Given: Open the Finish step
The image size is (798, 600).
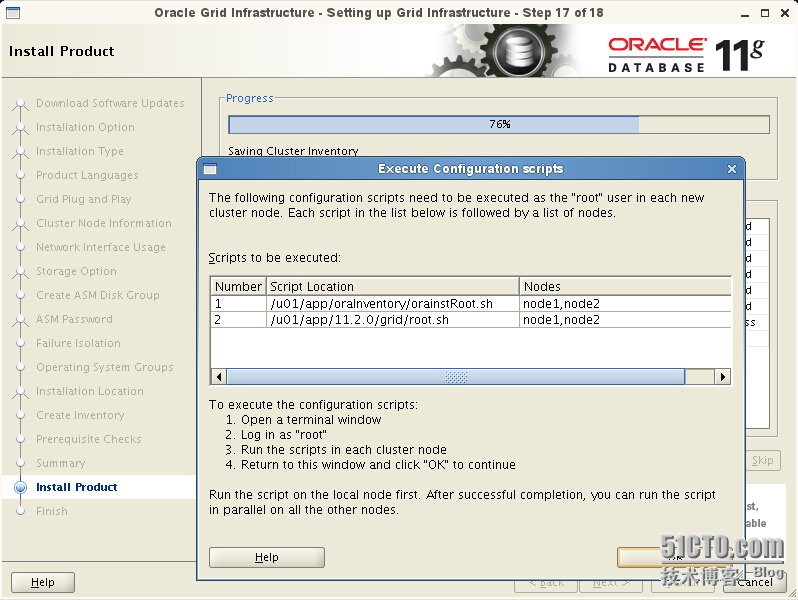Looking at the screenshot, I should [51, 511].
